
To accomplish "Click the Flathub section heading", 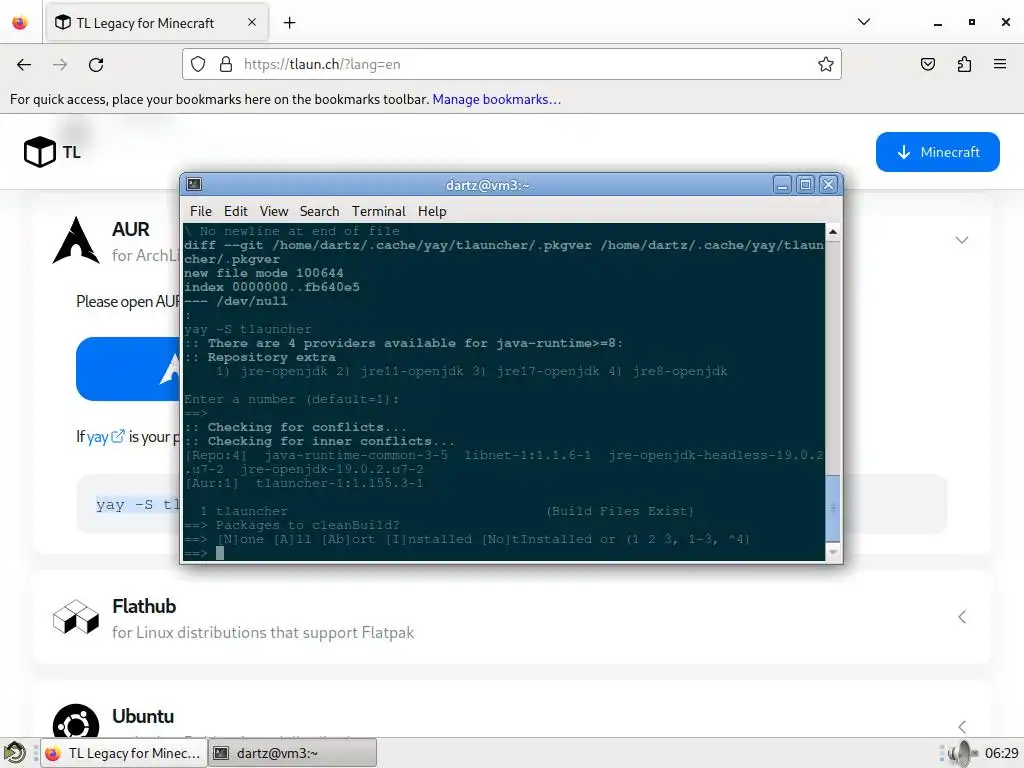I will pyautogui.click(x=144, y=606).
